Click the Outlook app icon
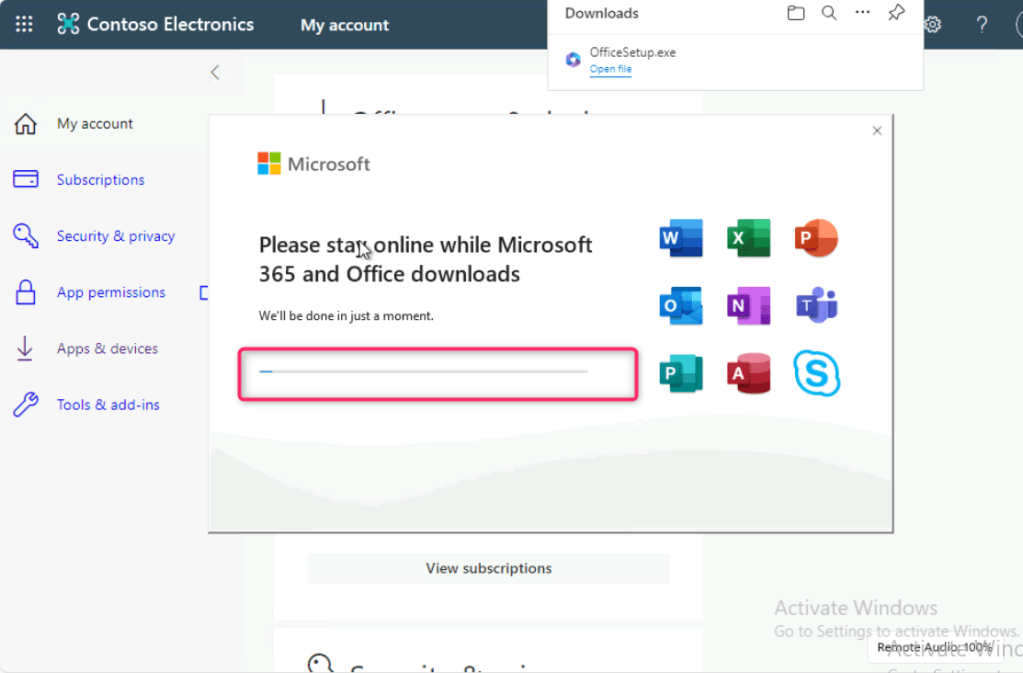 pyautogui.click(x=681, y=306)
